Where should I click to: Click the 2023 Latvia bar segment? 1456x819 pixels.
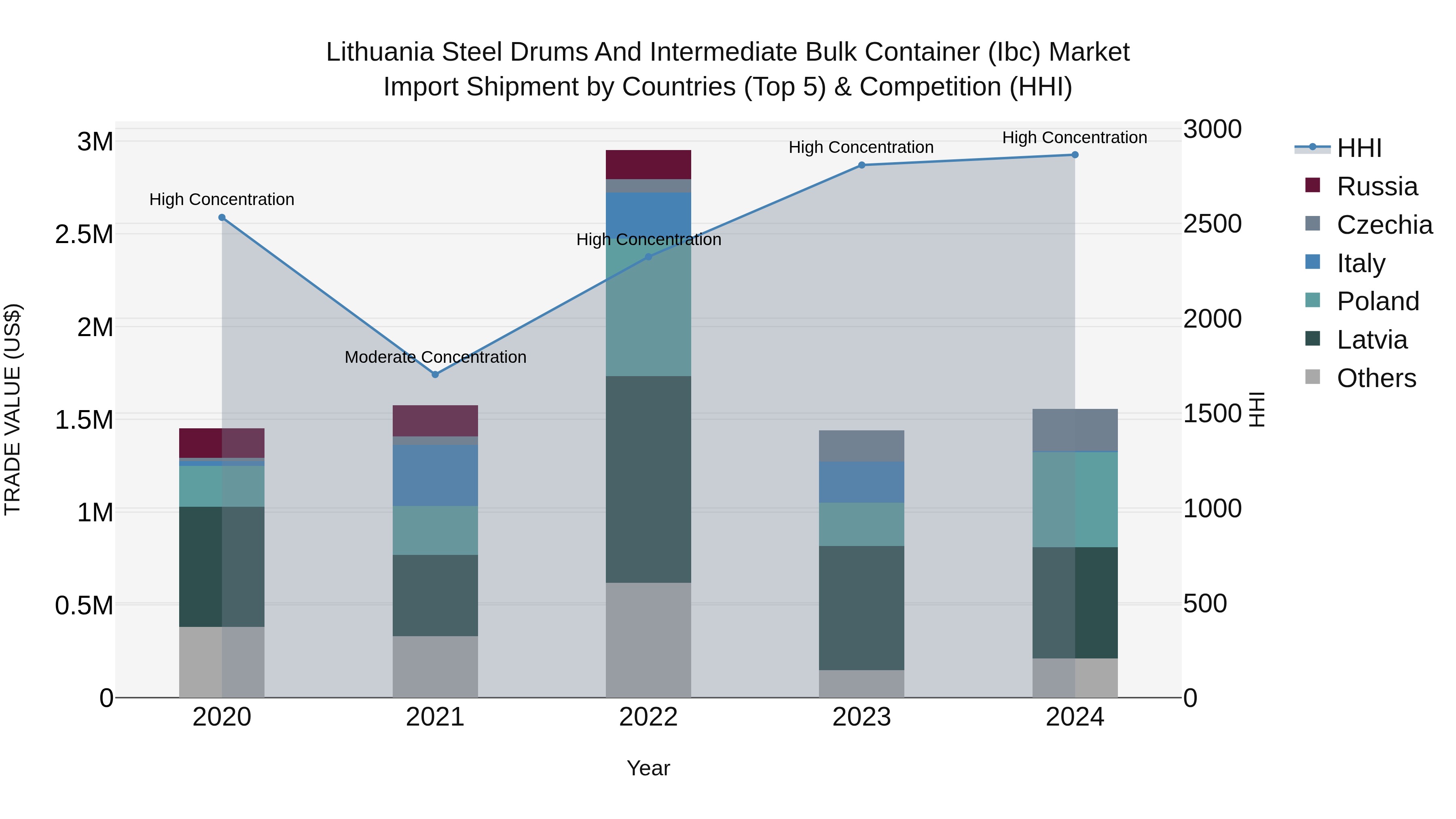[x=861, y=608]
